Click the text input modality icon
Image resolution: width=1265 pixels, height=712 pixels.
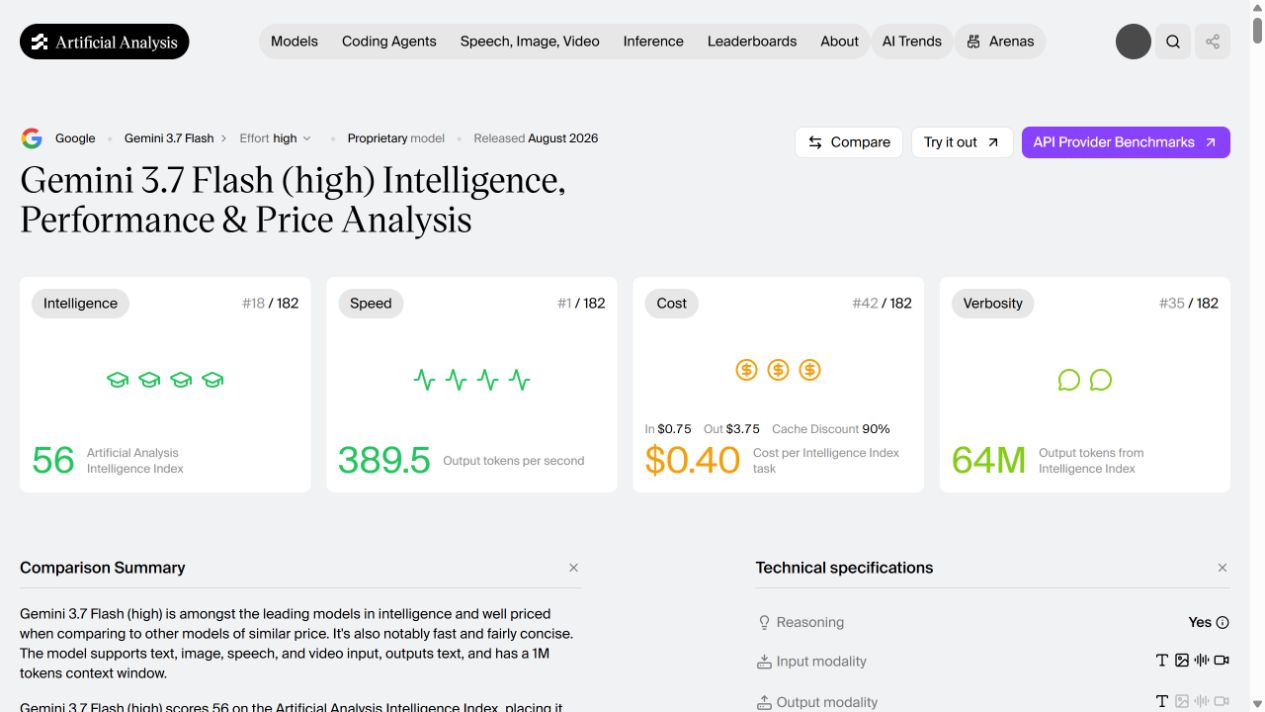[x=1162, y=660]
